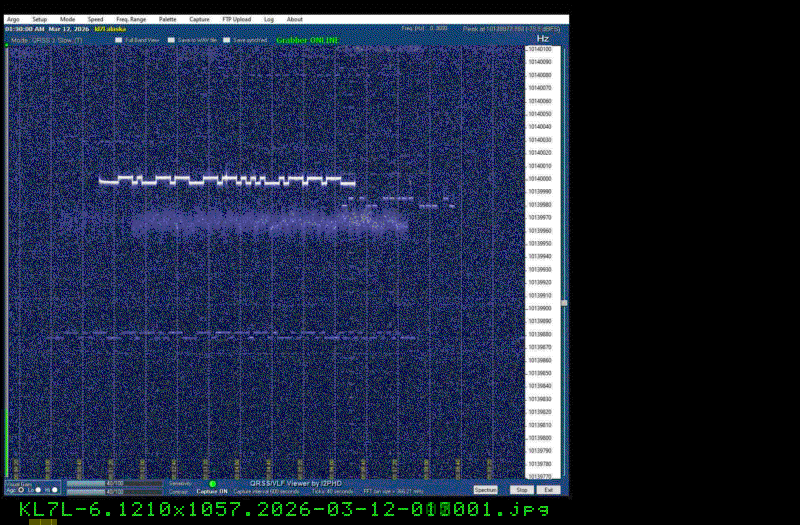800x525 pixels.
Task: Click the green Capture ON indicator
Action: coord(212,484)
